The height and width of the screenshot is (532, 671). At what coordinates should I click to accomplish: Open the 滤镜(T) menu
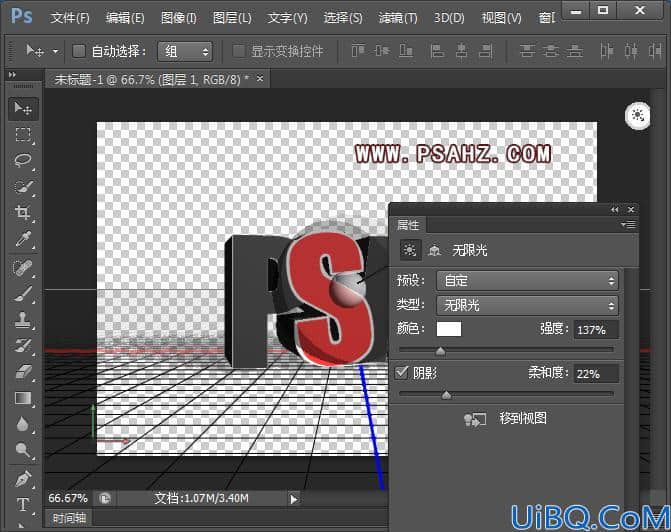[x=398, y=18]
